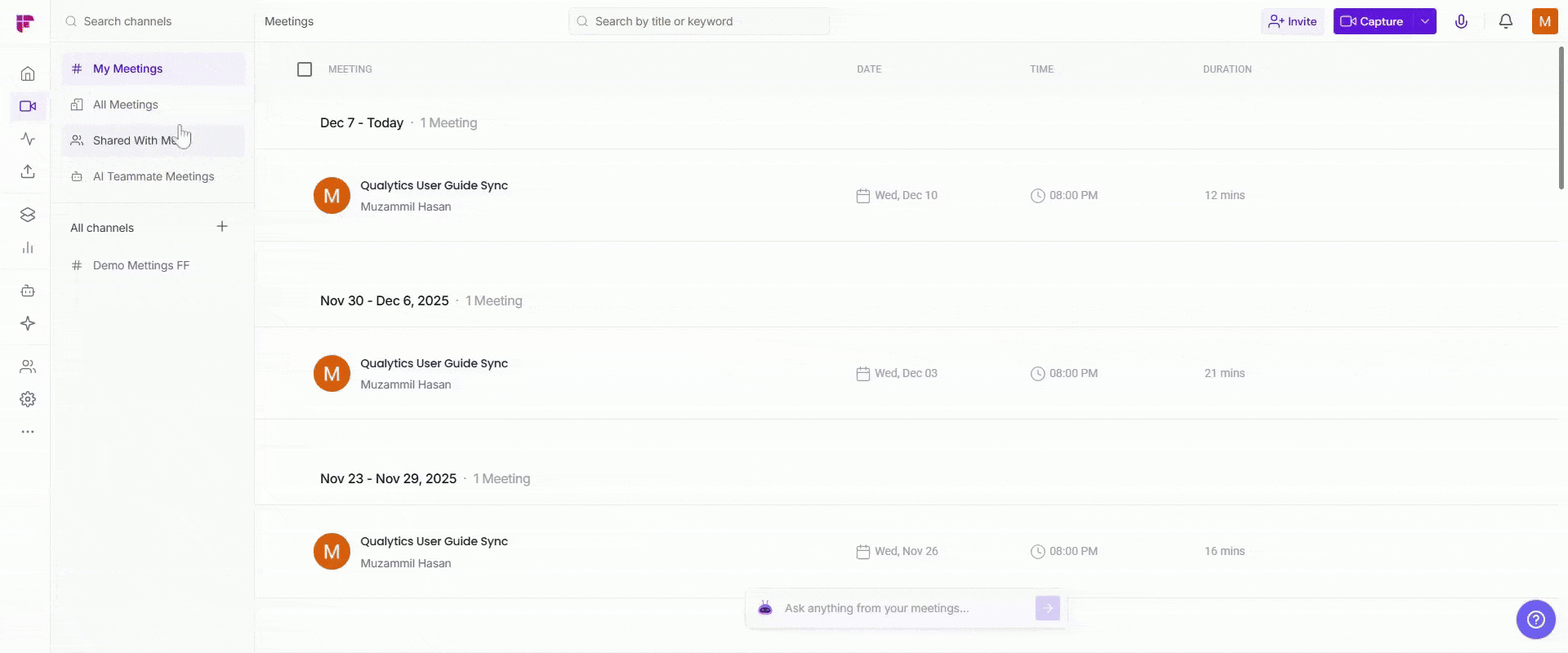The image size is (1568, 653).
Task: Open the Team people sidebar icon
Action: pos(28,366)
